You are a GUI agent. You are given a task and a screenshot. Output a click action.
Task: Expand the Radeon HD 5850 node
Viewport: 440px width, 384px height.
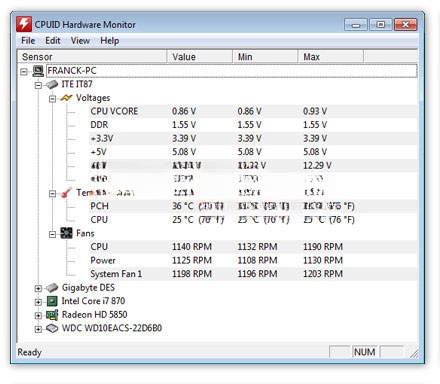coord(38,315)
